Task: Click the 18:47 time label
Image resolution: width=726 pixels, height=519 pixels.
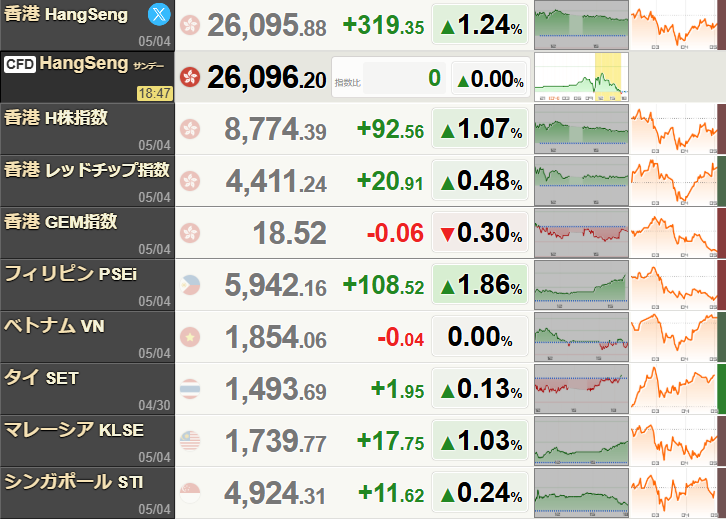Action: tap(155, 93)
